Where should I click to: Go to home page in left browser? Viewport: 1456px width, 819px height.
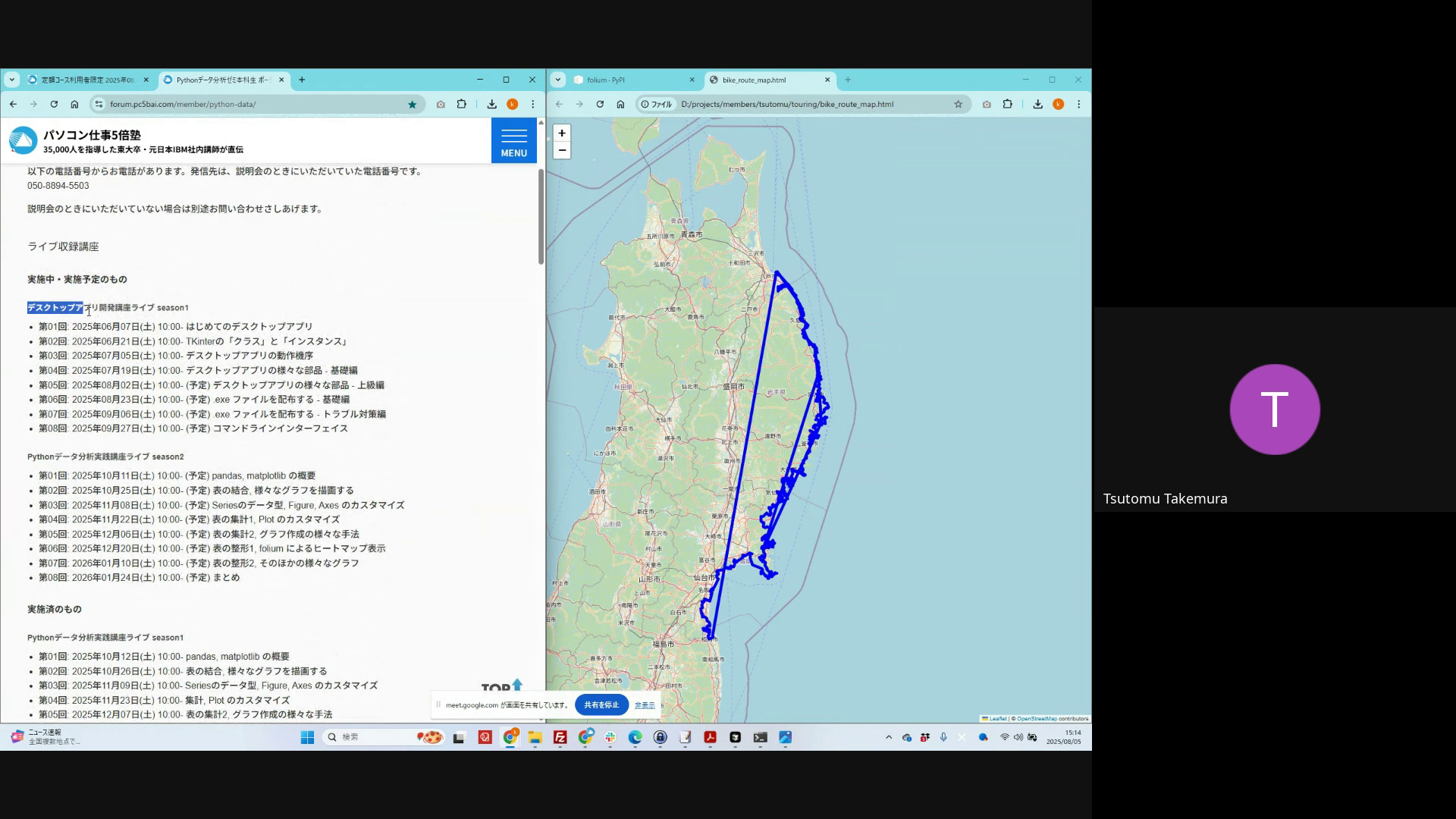coord(74,105)
